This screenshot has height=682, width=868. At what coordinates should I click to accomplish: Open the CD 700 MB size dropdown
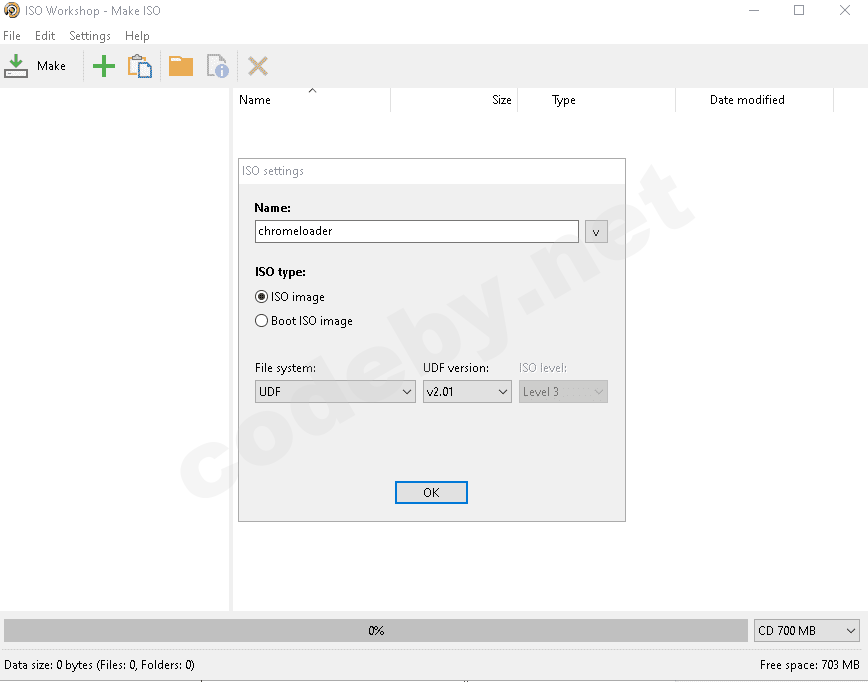807,630
